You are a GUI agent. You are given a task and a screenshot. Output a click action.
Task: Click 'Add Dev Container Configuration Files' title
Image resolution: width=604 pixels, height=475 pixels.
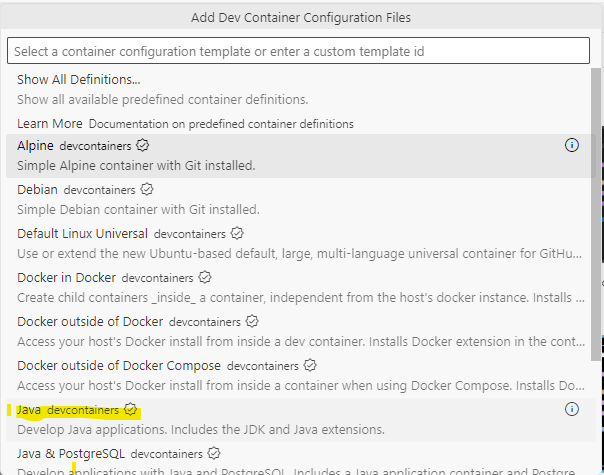301,17
